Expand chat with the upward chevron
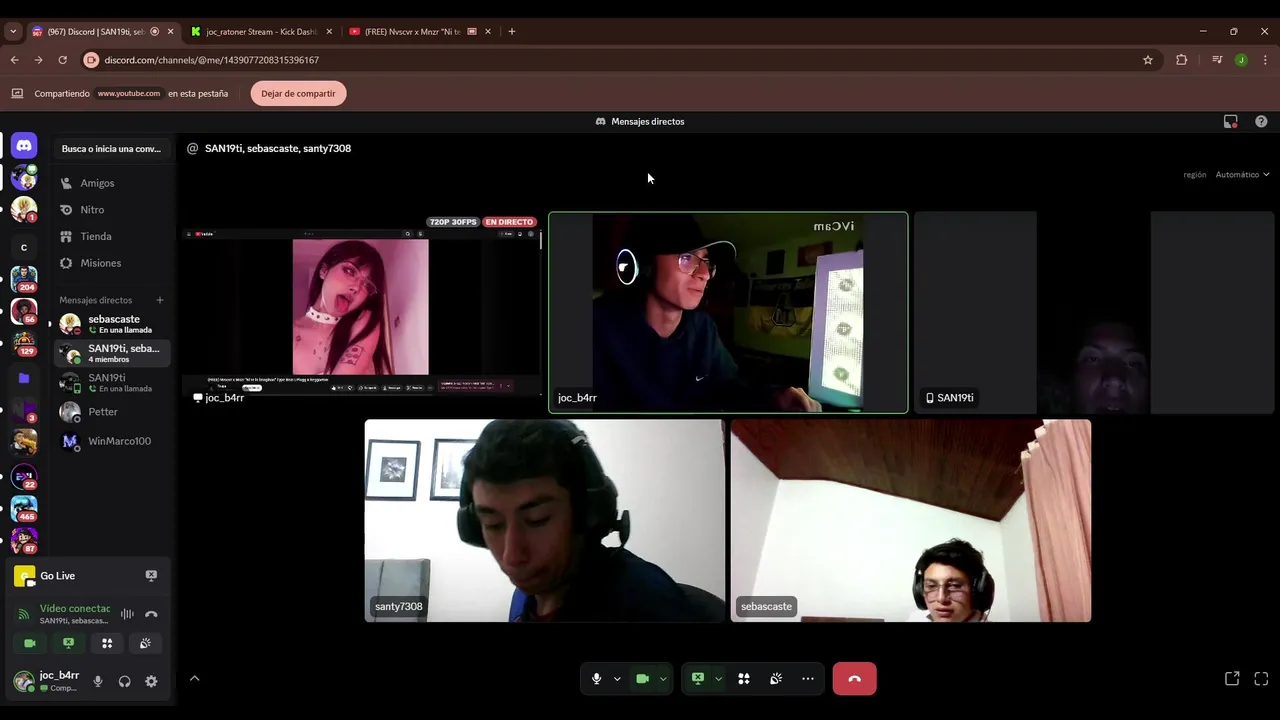This screenshot has width=1280, height=720. pyautogui.click(x=194, y=678)
